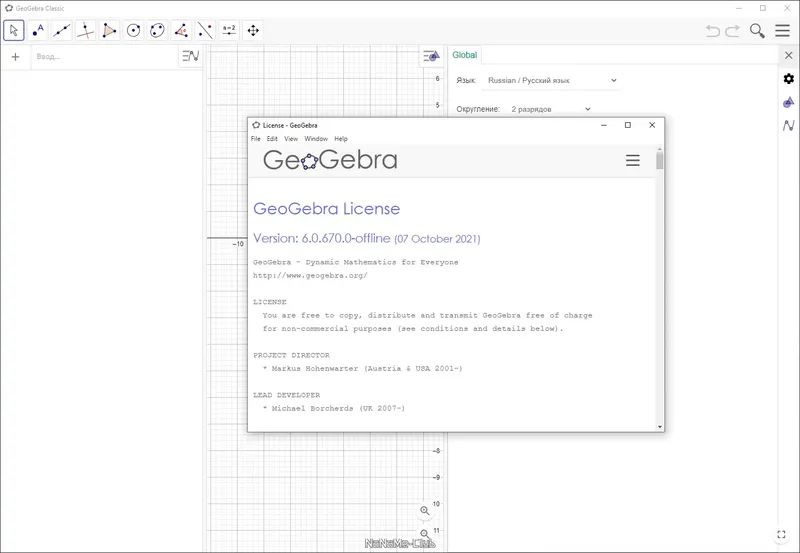Open the File menu in License window
This screenshot has height=553, width=800.
tap(256, 139)
